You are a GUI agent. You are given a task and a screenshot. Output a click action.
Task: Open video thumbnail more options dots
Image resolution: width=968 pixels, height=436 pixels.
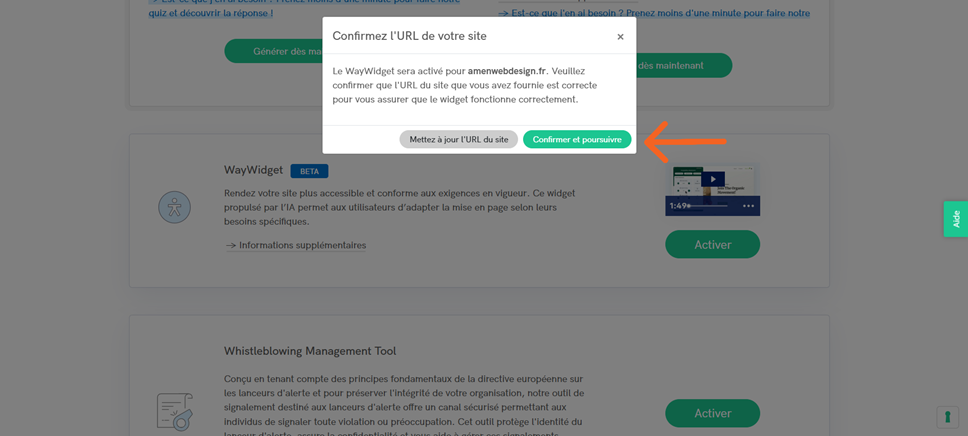[748, 206]
